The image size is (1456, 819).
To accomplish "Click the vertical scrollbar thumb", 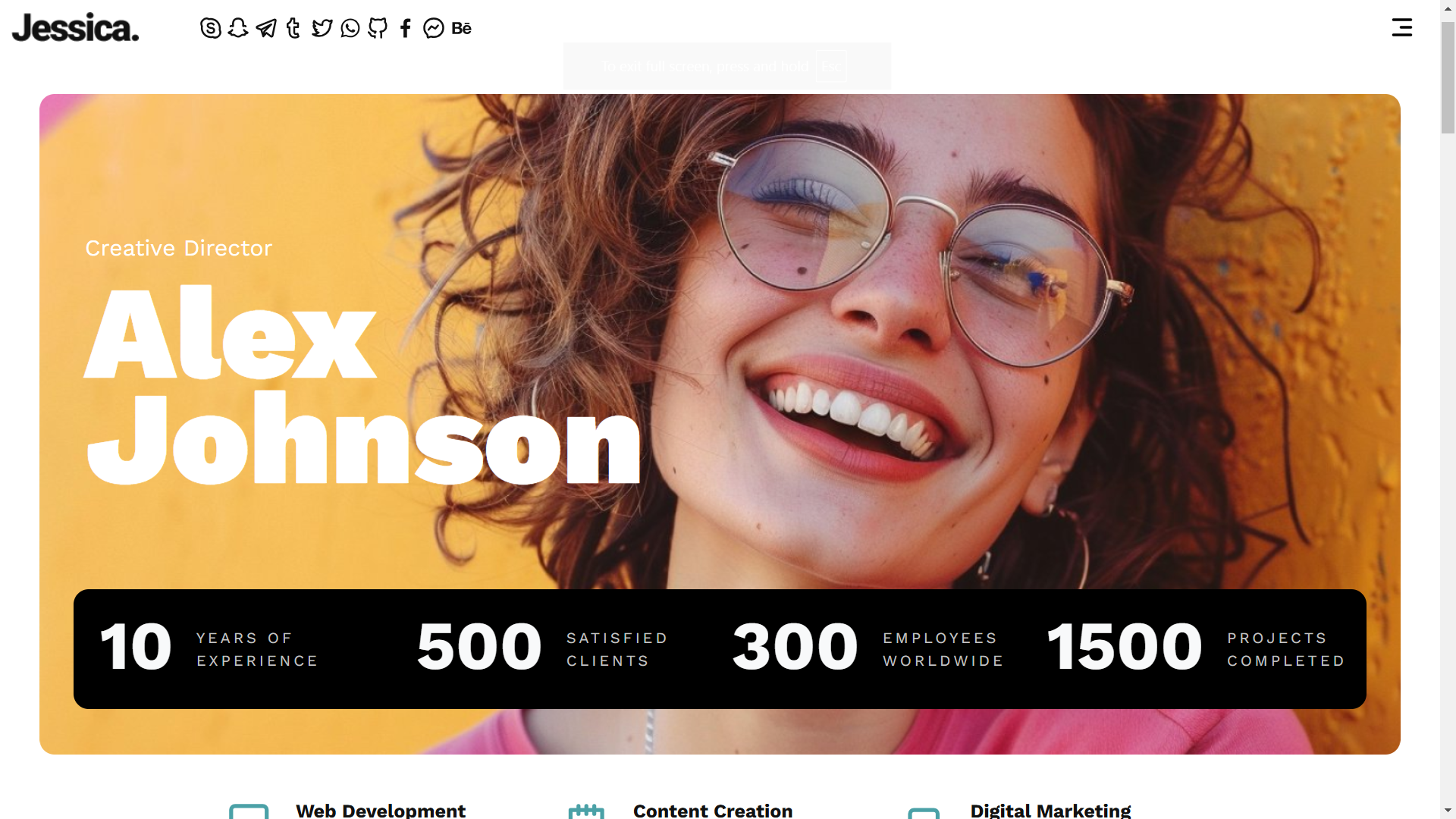I will click(1448, 77).
